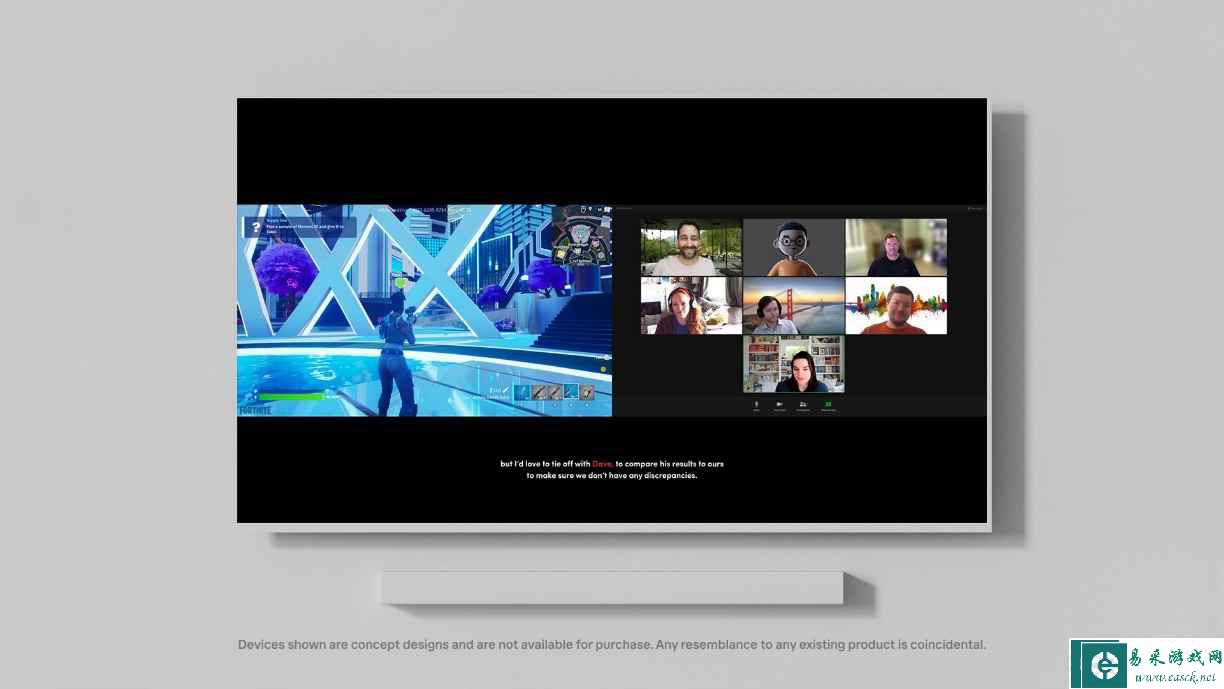Click the colorful skyline background participant
Viewport: 1224px width, 689px height.
(x=896, y=306)
